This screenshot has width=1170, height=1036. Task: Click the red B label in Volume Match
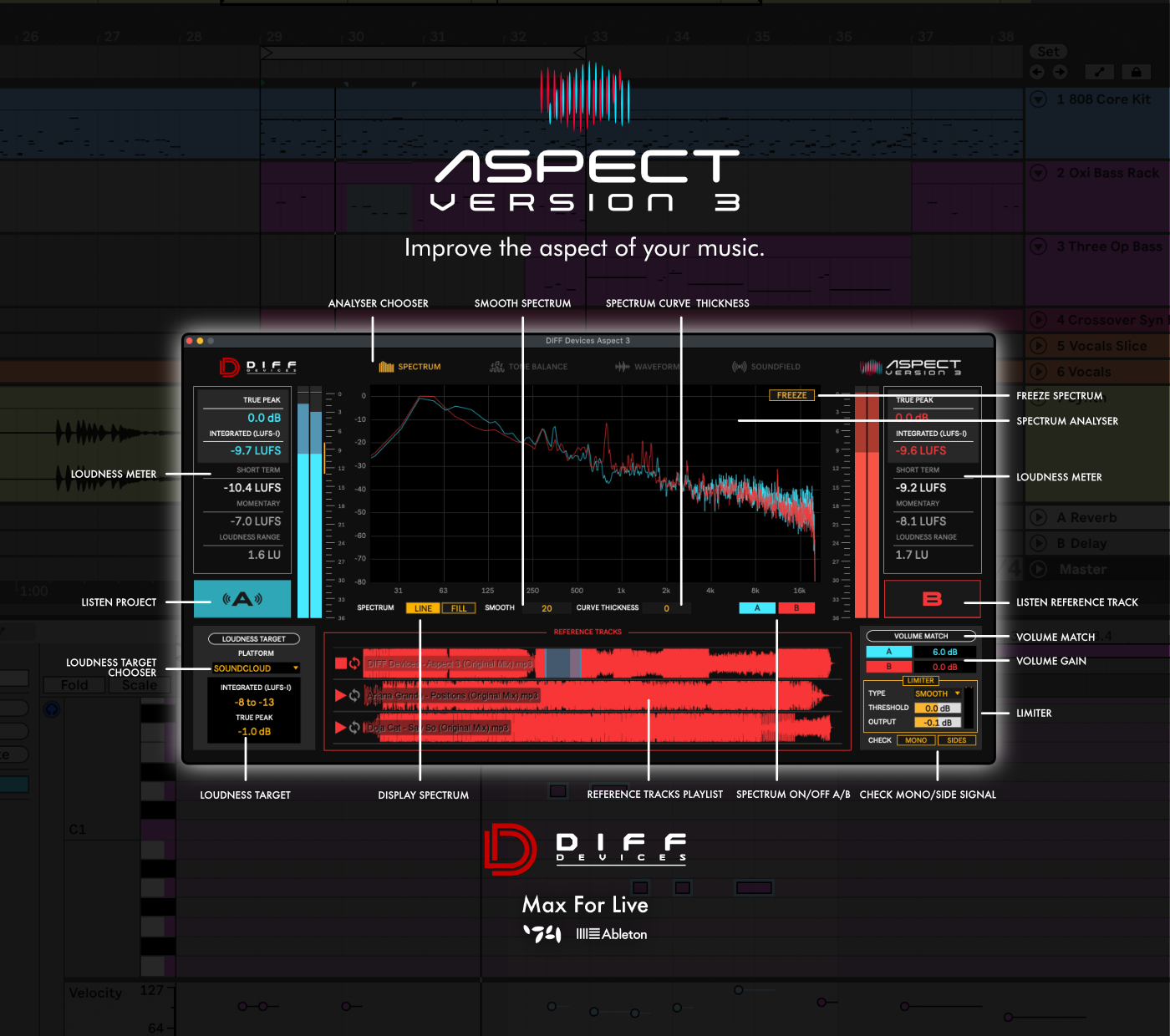[x=888, y=667]
